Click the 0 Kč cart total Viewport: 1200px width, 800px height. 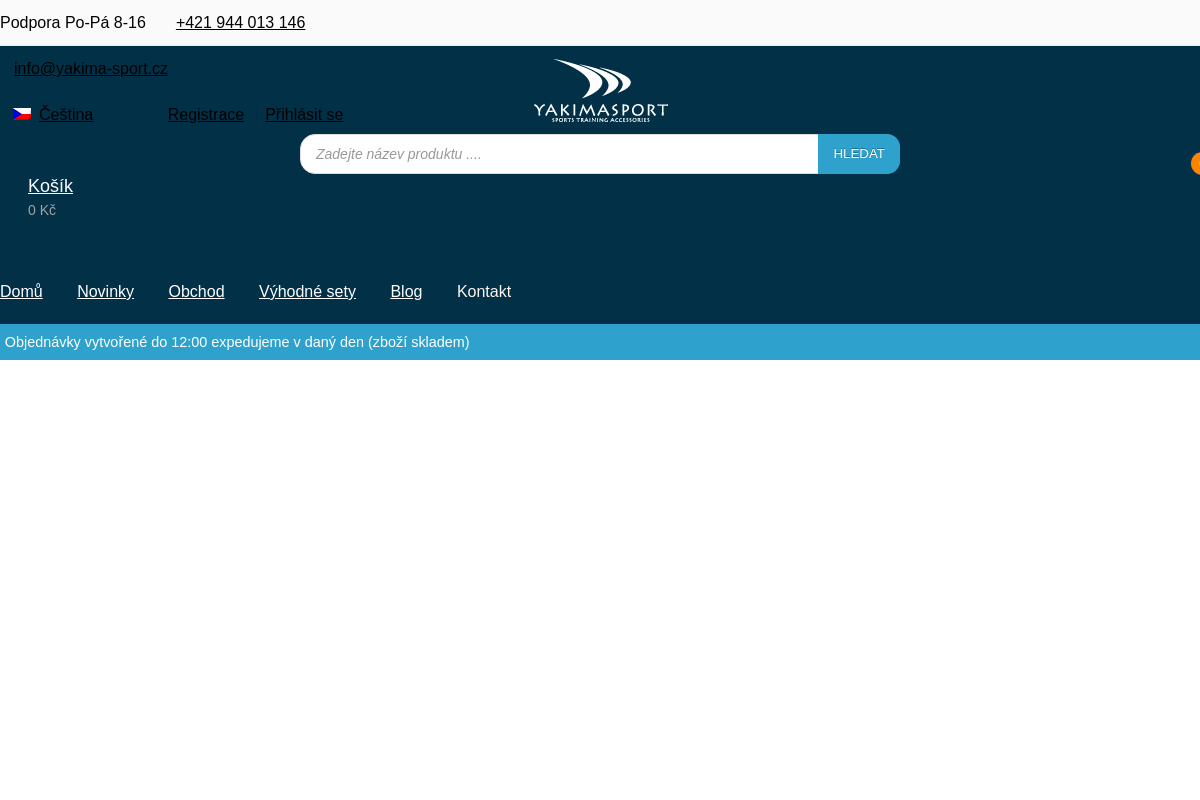[x=42, y=210]
